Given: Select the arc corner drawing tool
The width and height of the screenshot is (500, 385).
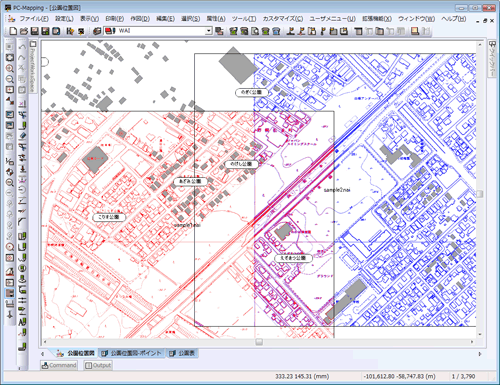Looking at the screenshot, I should pos(22,222).
